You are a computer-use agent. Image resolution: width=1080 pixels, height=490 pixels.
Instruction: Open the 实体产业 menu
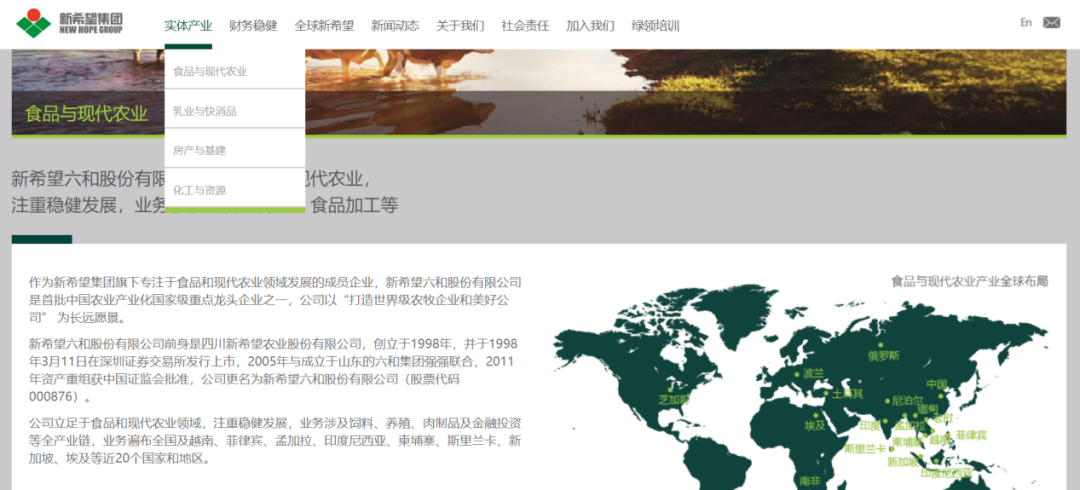[x=188, y=26]
